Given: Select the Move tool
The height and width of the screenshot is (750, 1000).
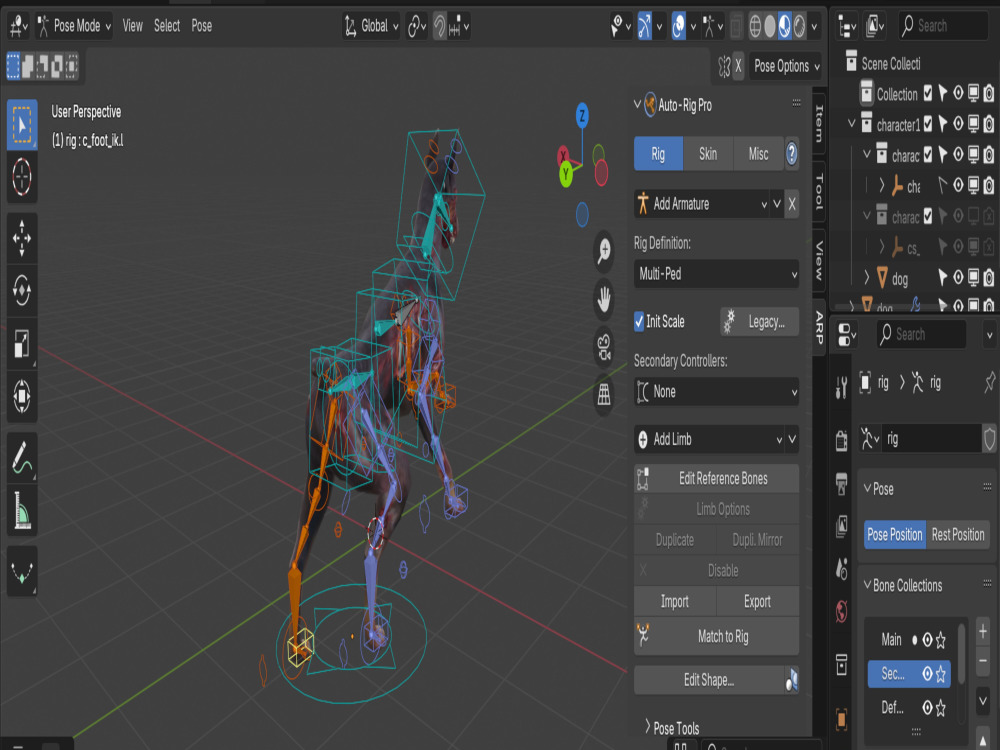Looking at the screenshot, I should click(x=22, y=238).
